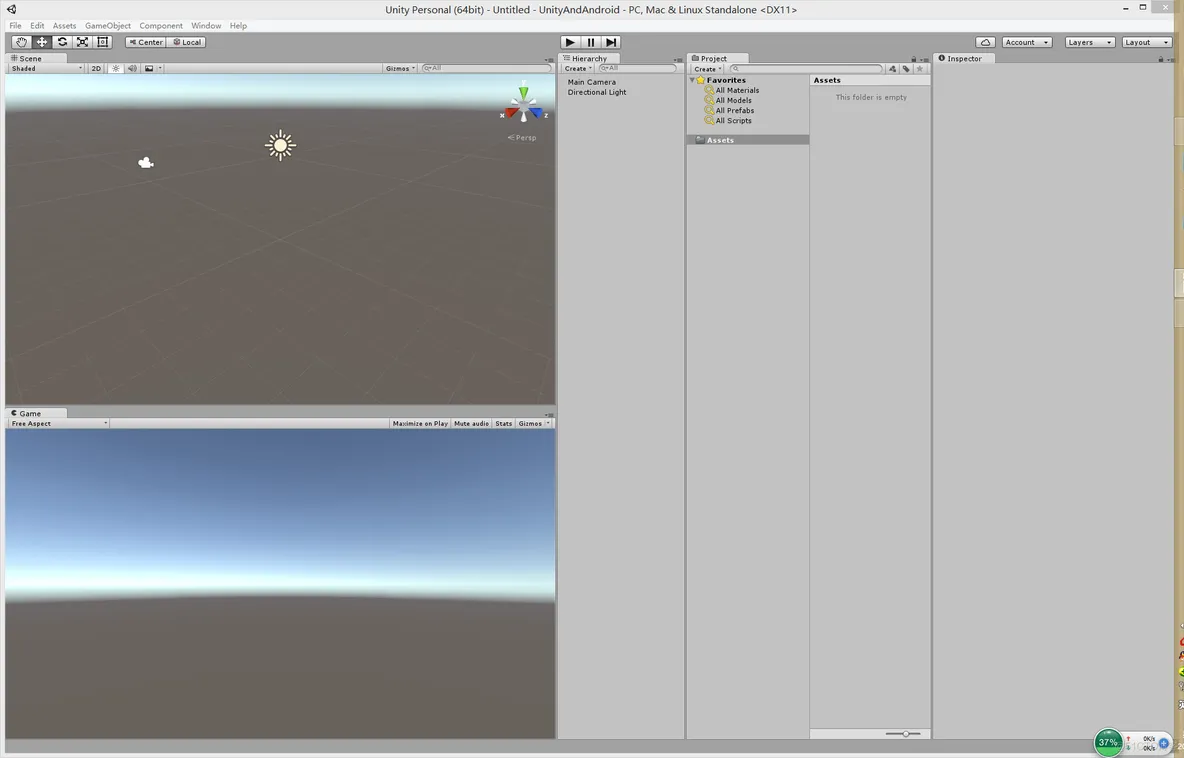Select the Hand (pan) tool
Screen dimensions: 1184x758
coord(21,42)
